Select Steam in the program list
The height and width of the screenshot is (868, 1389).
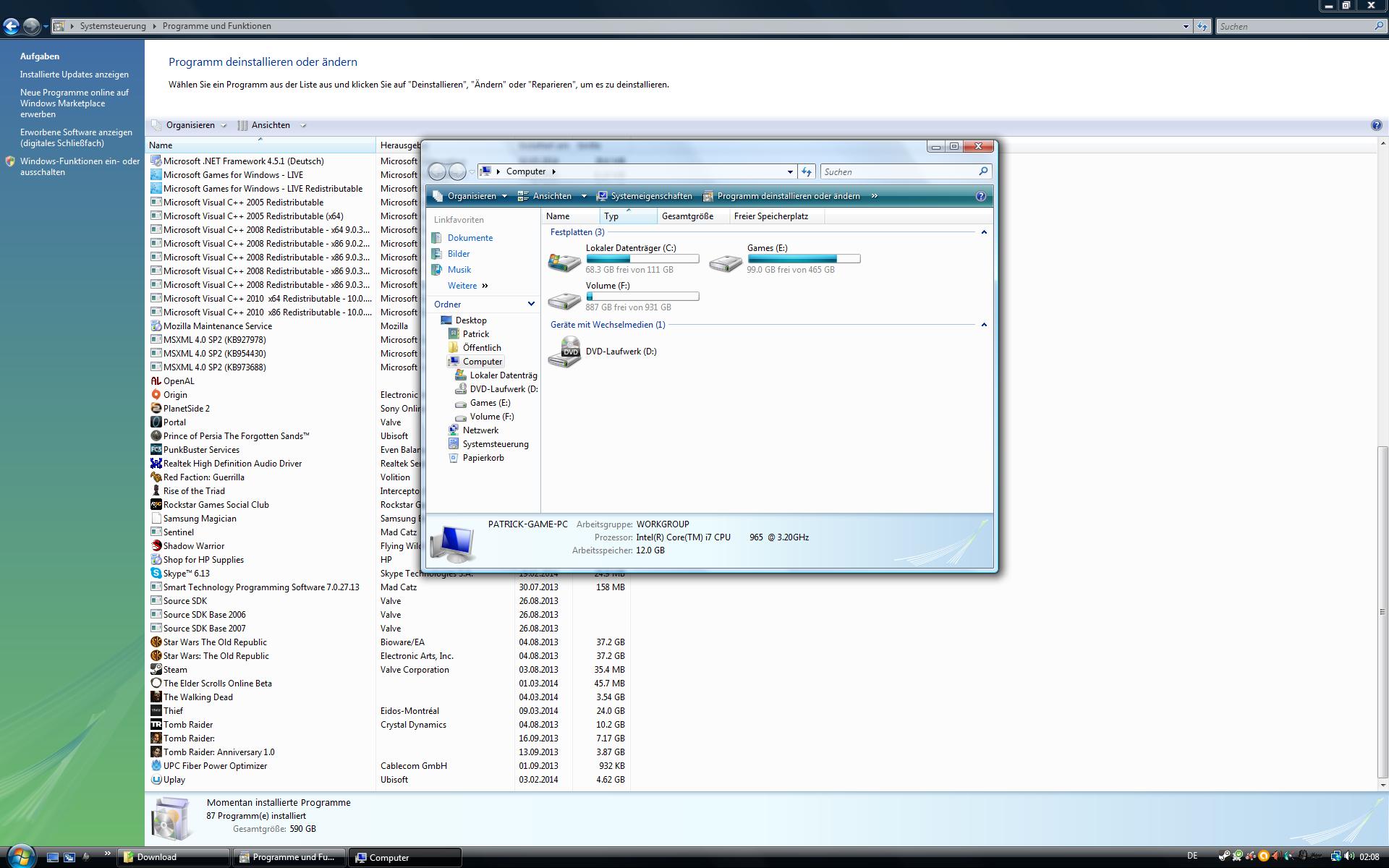pyautogui.click(x=175, y=670)
